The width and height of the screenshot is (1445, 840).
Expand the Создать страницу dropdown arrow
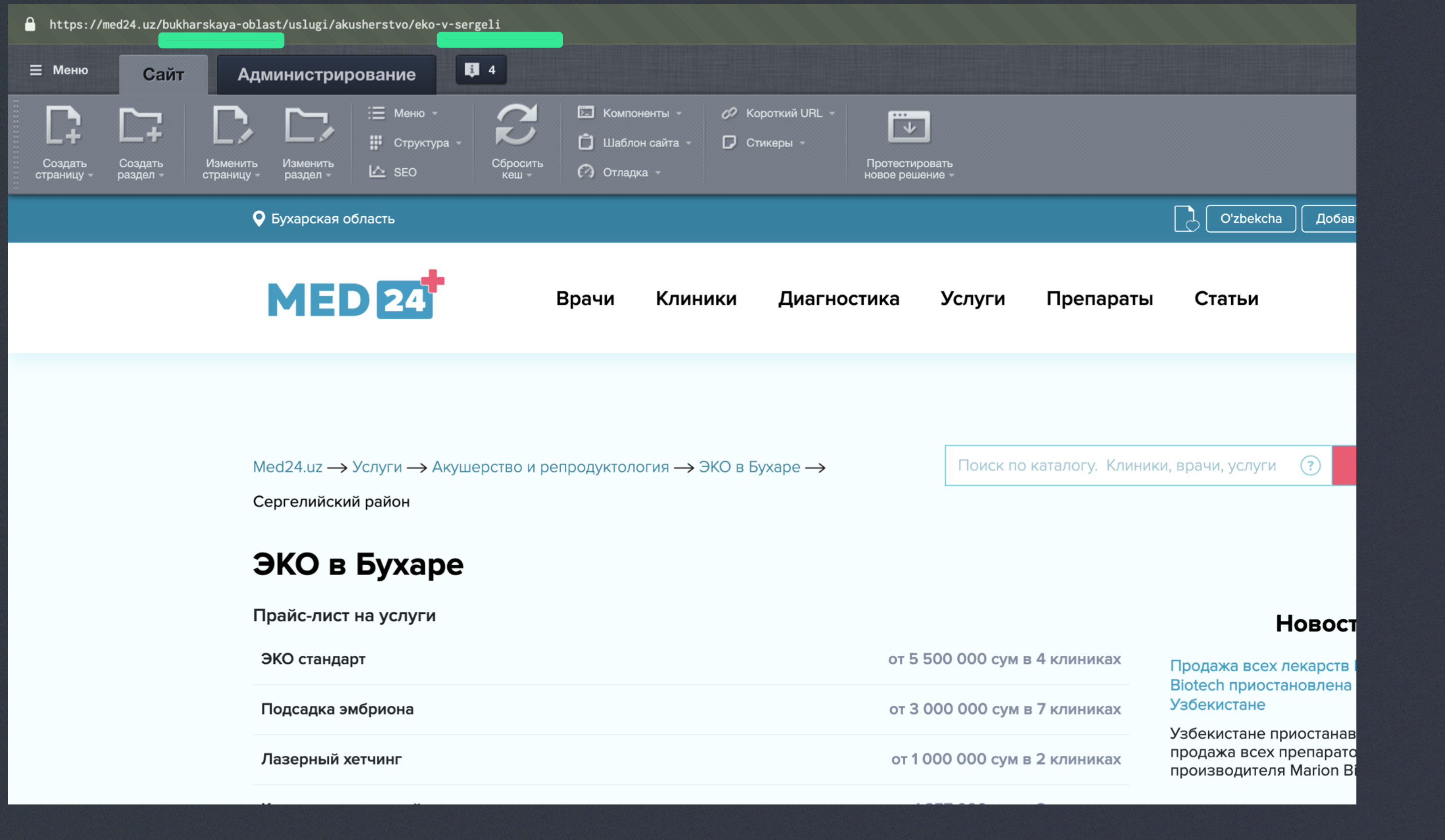click(91, 175)
